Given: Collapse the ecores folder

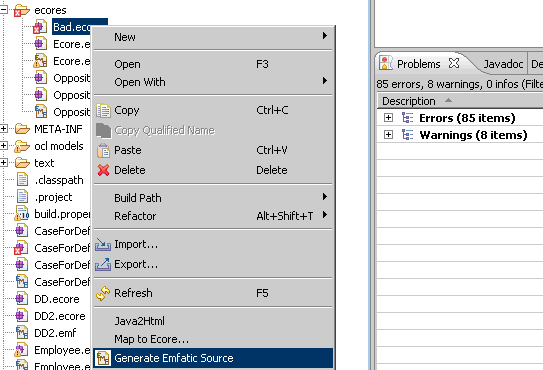Looking at the screenshot, I should [x=3, y=10].
